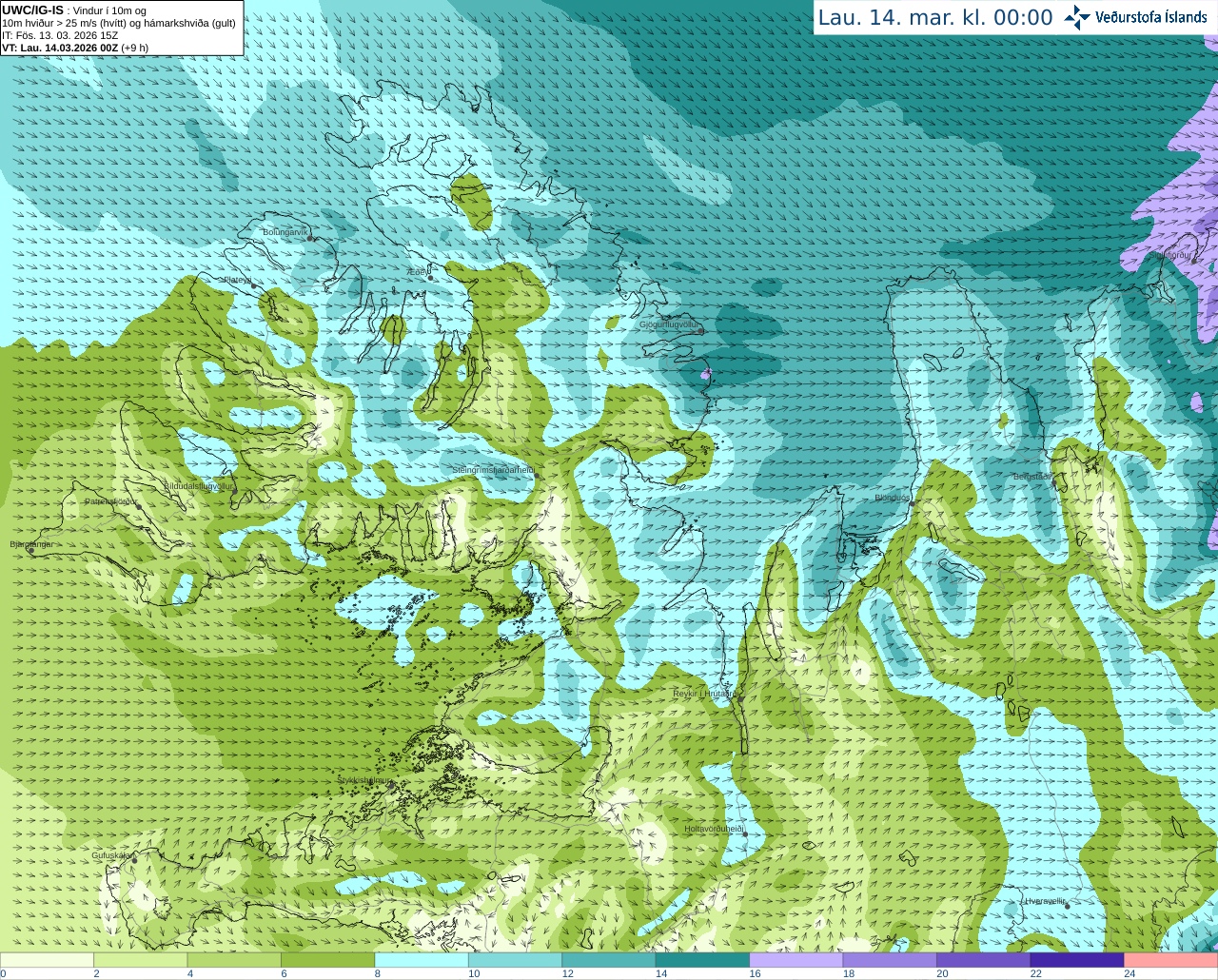Click the 'Bergsstaðir' station label
1218x980 pixels.
[x=1032, y=476]
